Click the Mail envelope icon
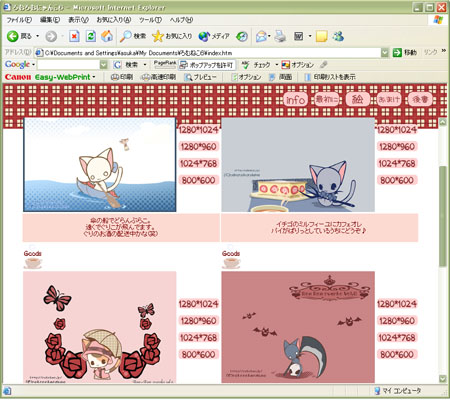The height and width of the screenshot is (400, 450). click(261, 36)
